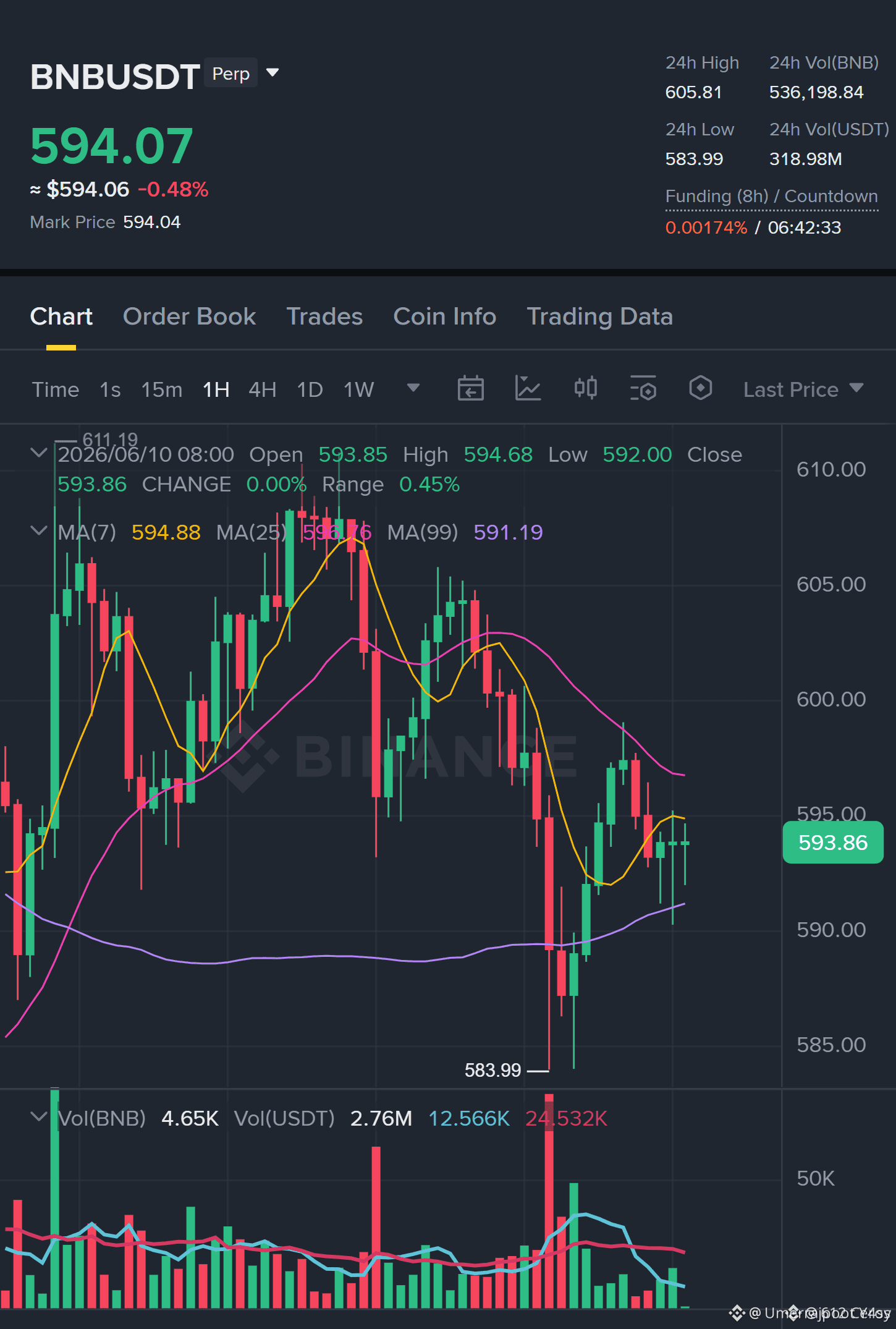
Task: Tap the 583.99 low marker label
Action: [492, 1070]
